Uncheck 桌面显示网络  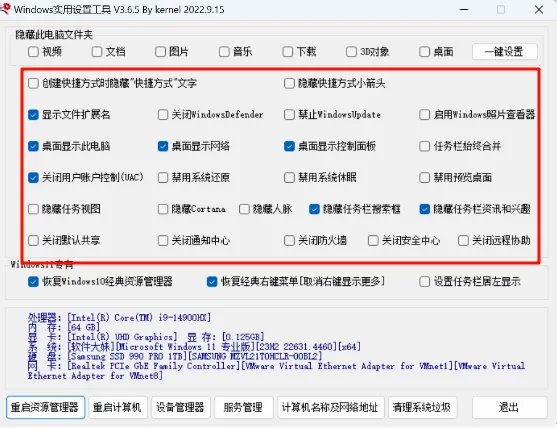pos(163,146)
